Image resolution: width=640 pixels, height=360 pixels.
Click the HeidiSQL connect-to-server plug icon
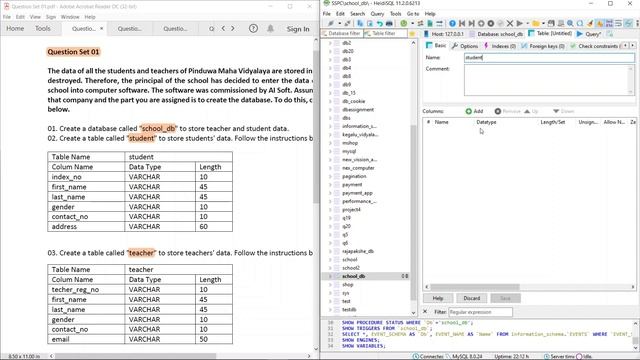coord(331,23)
